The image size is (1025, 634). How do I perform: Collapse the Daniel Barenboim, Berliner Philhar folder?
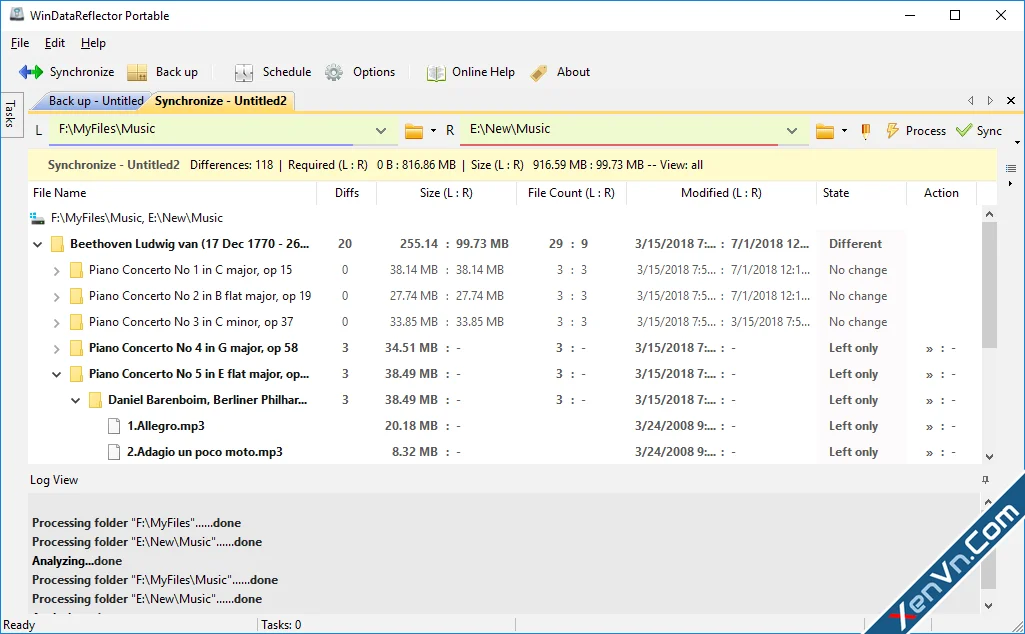[x=76, y=401]
